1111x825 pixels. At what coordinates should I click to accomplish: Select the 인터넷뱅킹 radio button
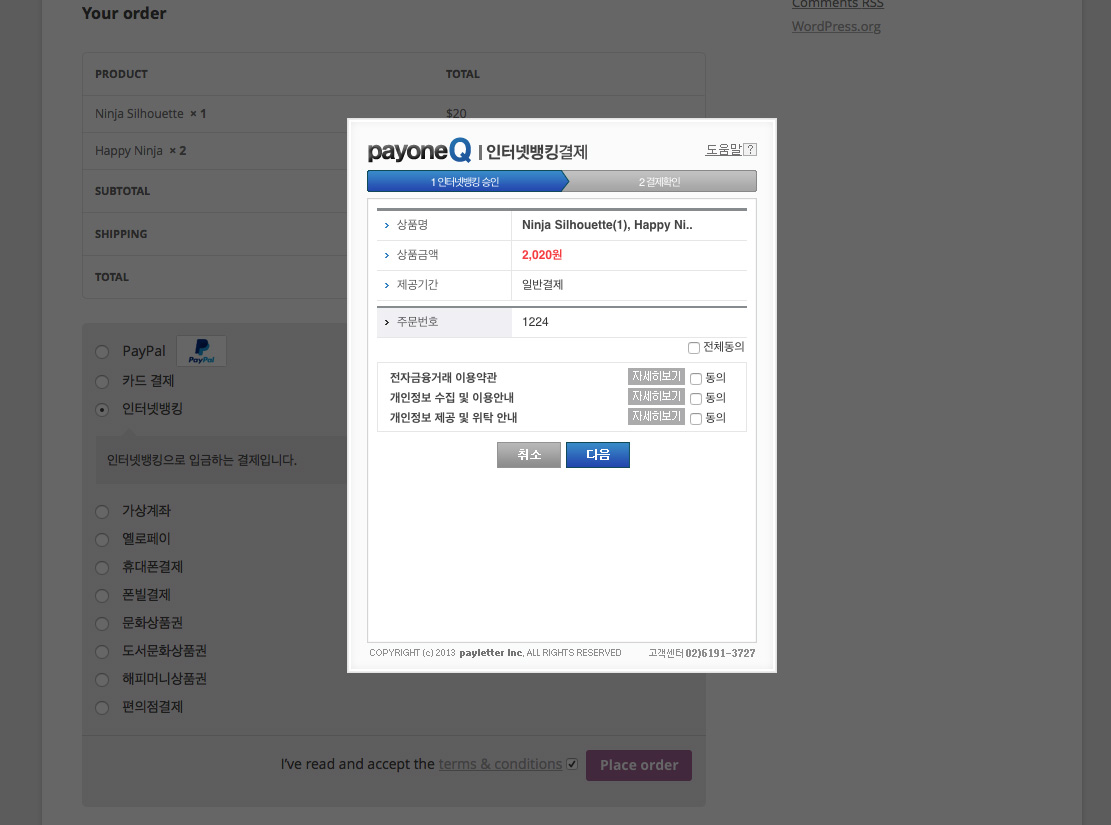click(x=102, y=410)
